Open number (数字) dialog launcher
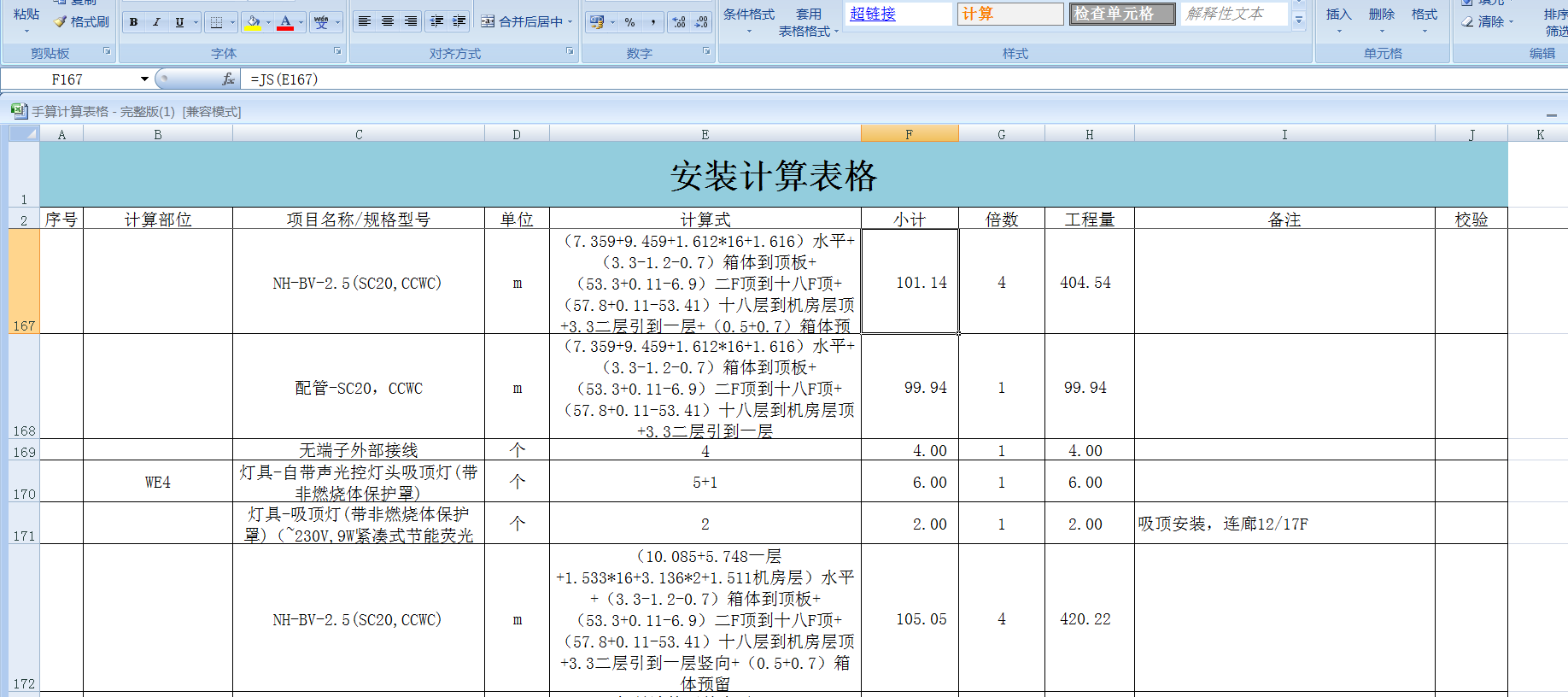Screen dimensions: 1568x697 pos(707,51)
